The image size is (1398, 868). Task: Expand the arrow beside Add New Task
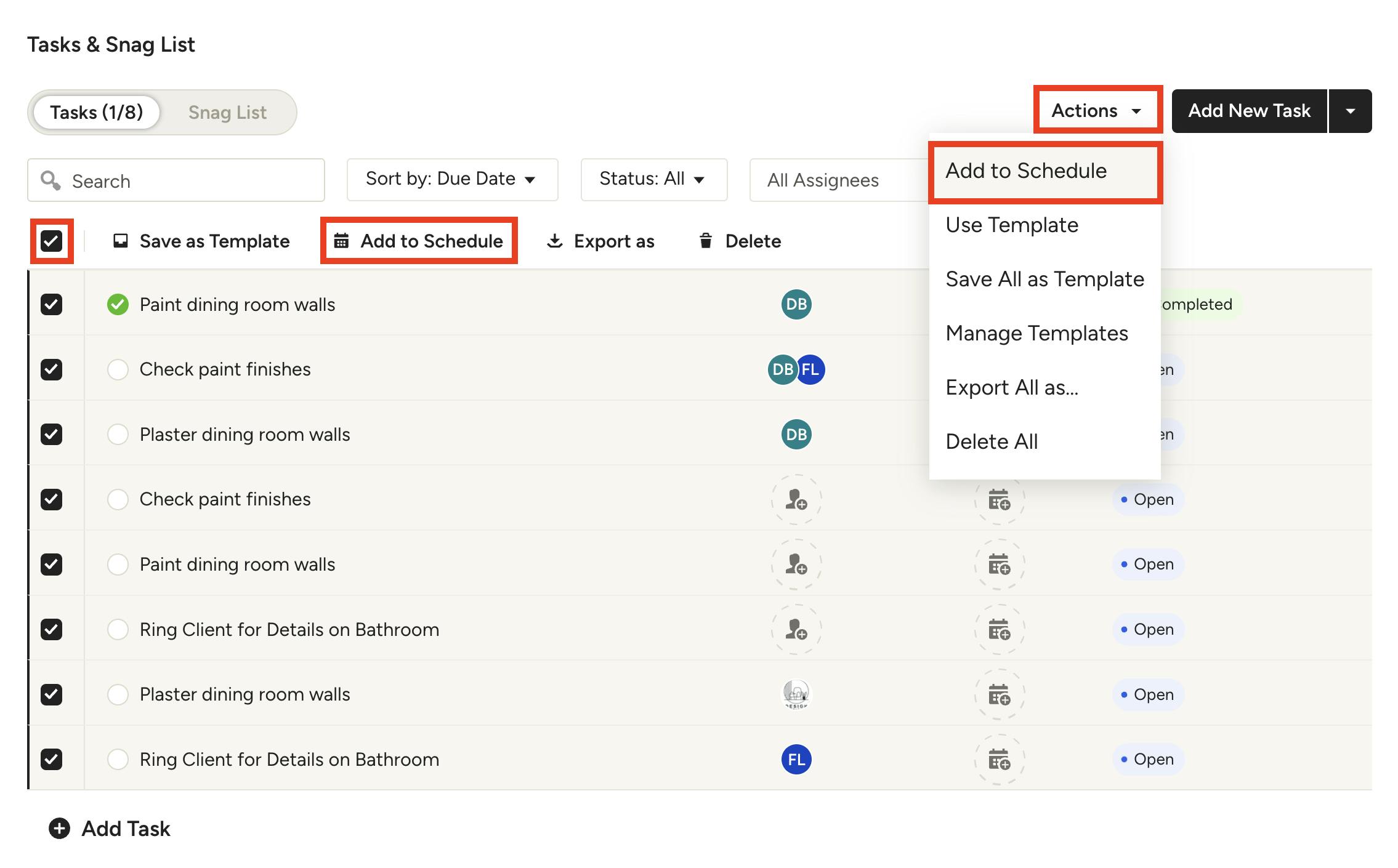tap(1350, 111)
